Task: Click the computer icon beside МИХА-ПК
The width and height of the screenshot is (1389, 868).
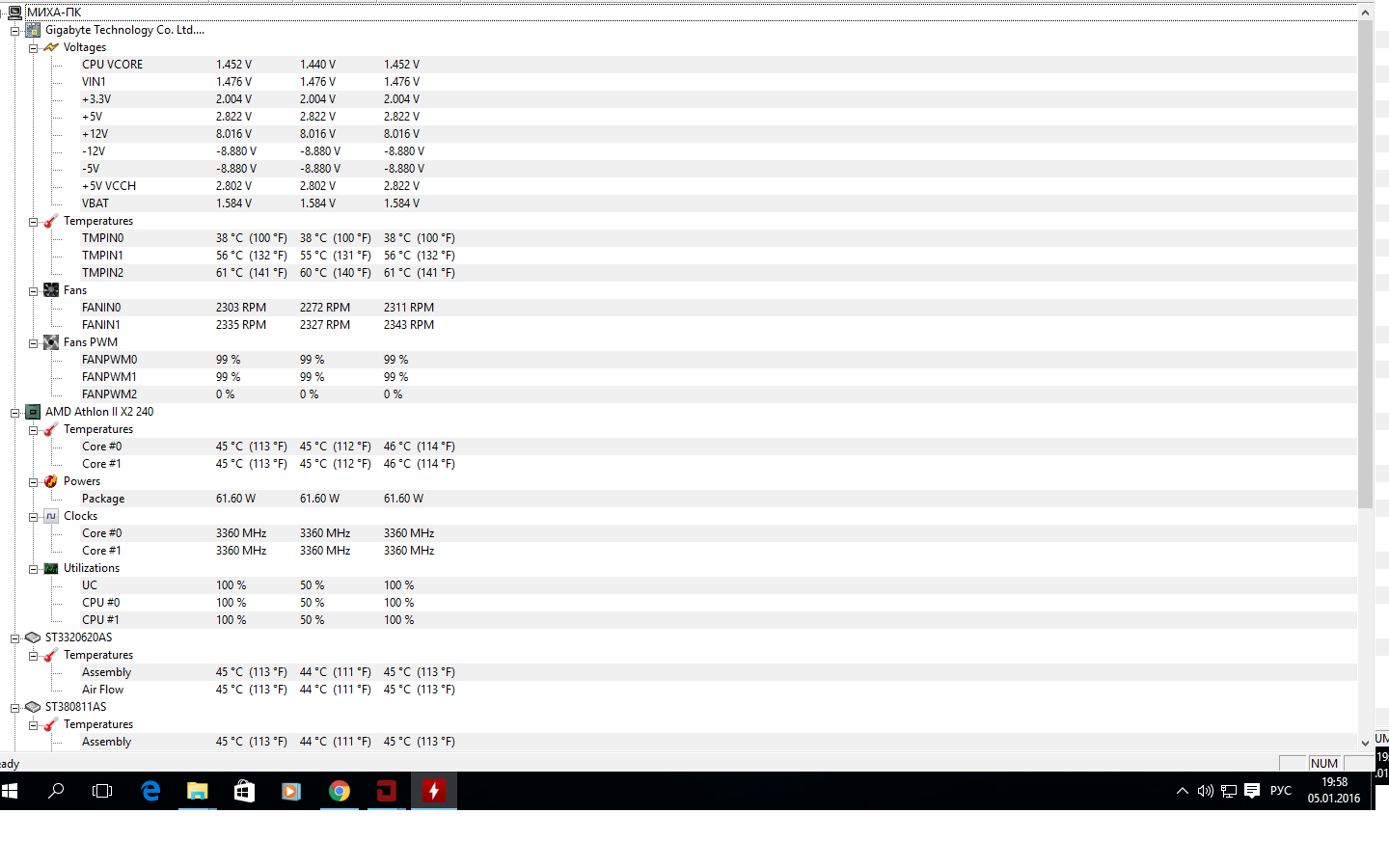Action: [14, 13]
